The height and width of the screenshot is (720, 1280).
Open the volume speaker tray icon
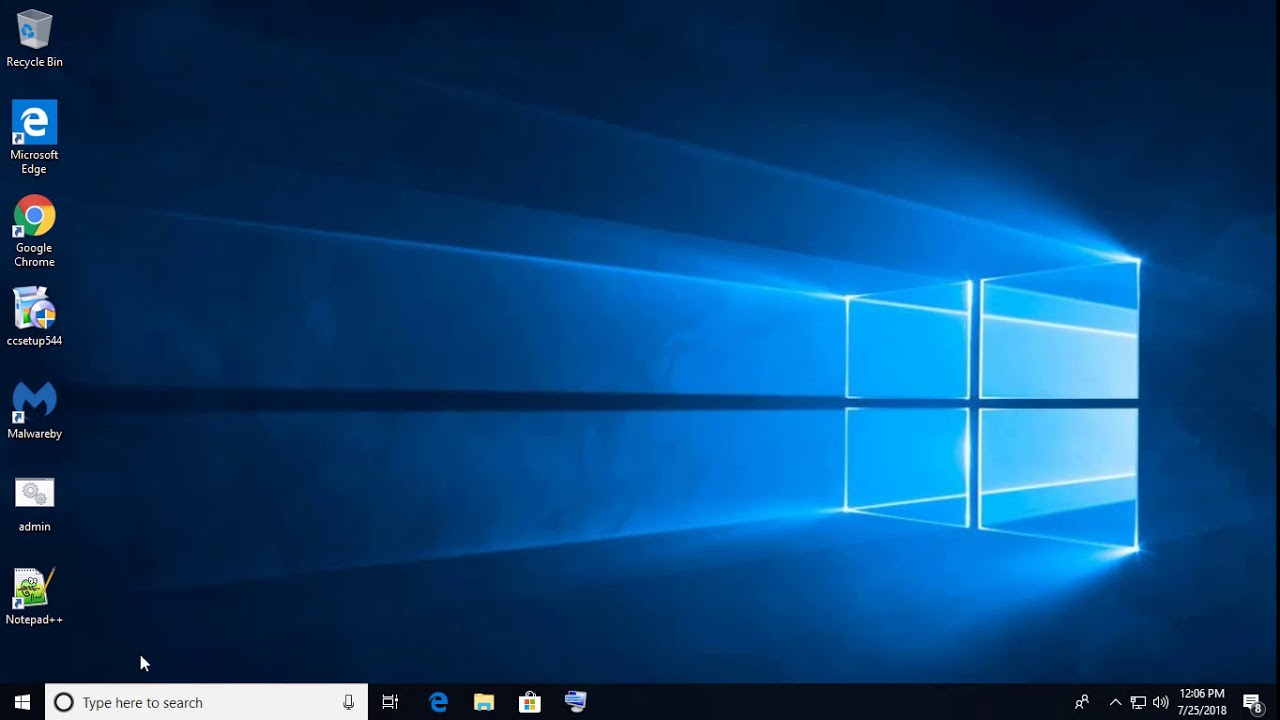tap(1160, 702)
